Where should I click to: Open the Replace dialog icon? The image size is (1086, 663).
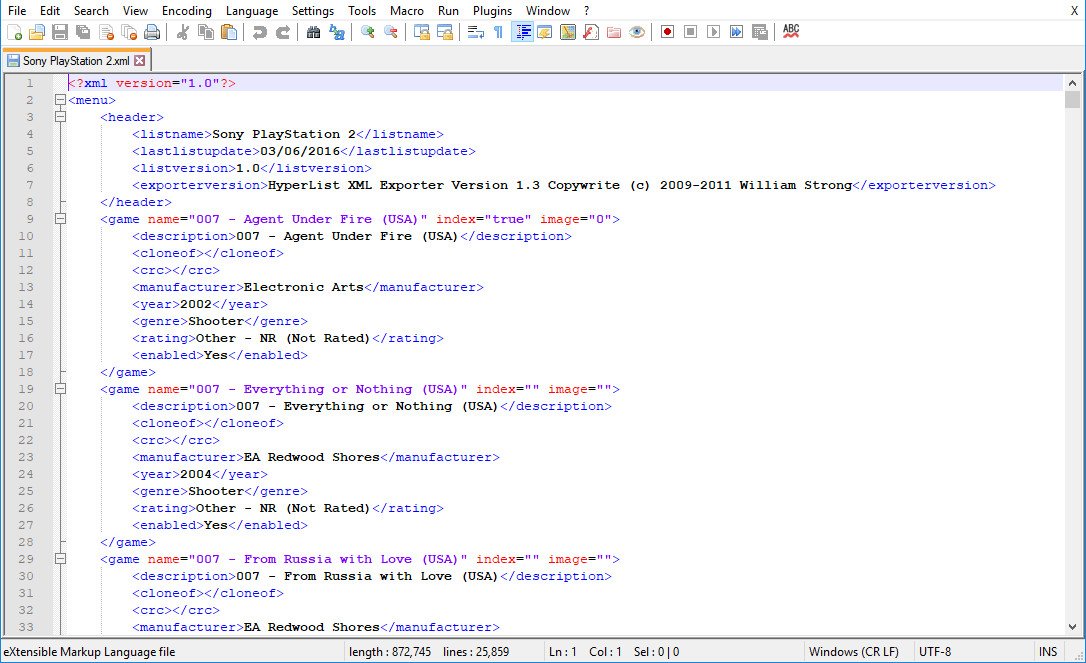tap(337, 32)
